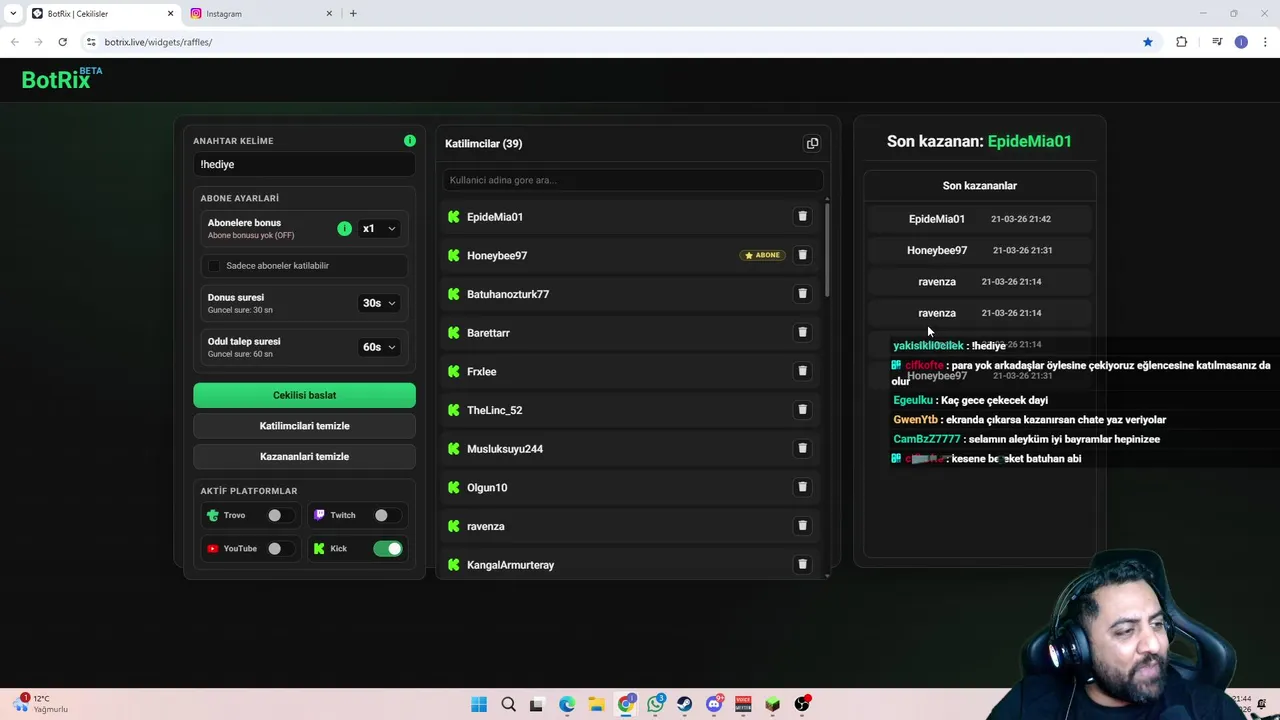The height and width of the screenshot is (720, 1280).
Task: Select participant Batuhanozturk77 row
Action: pos(630,294)
